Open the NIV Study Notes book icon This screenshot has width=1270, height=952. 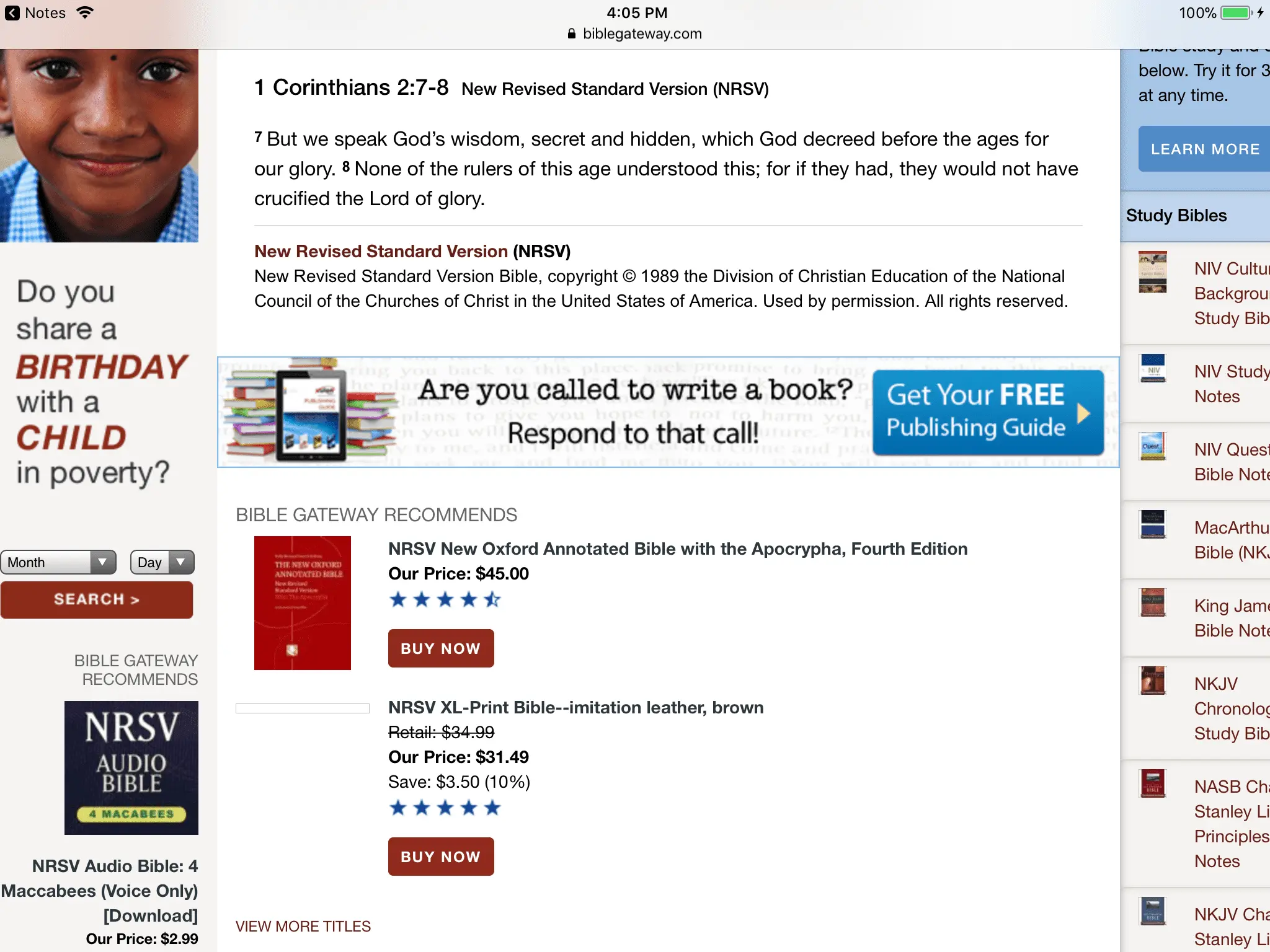(x=1153, y=368)
